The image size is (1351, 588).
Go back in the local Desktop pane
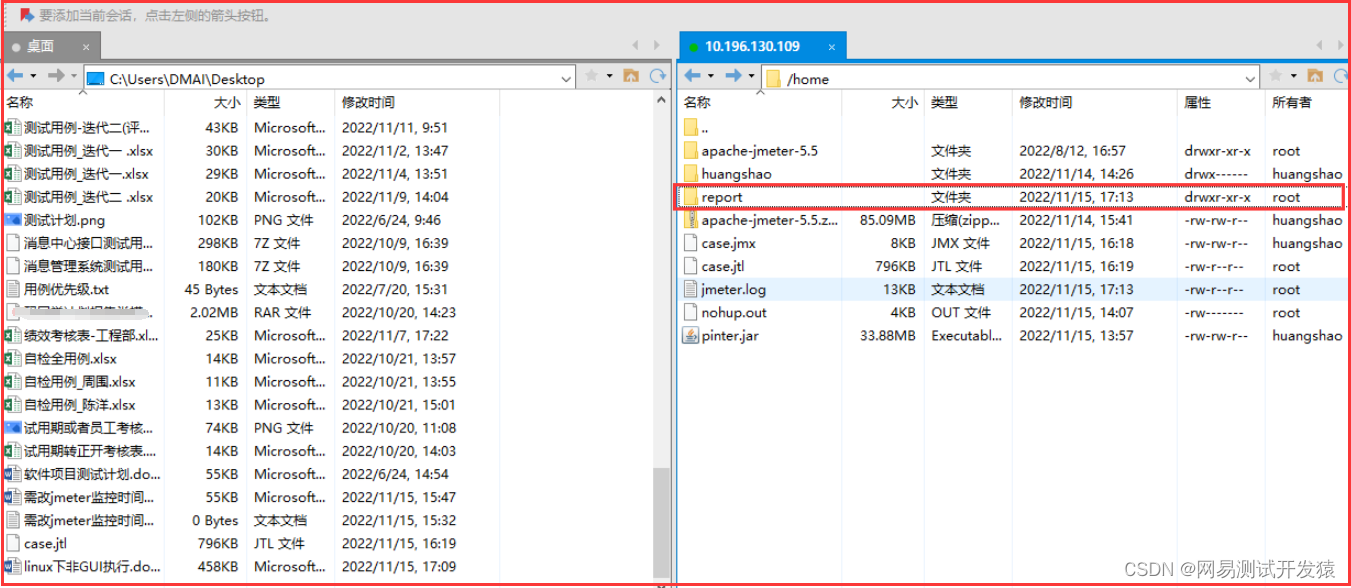tap(15, 76)
